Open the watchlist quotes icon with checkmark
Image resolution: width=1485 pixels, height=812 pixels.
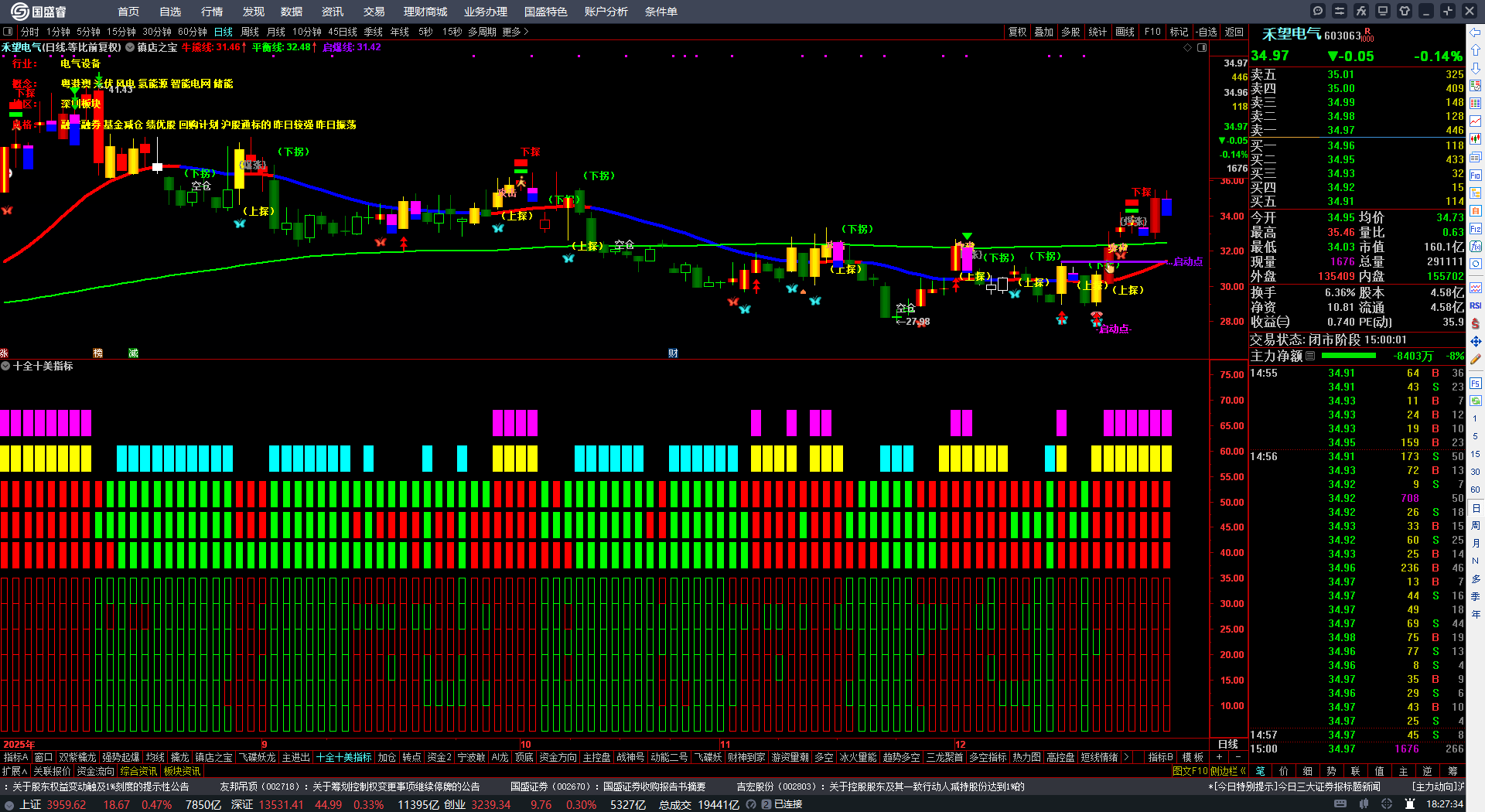[x=1476, y=86]
